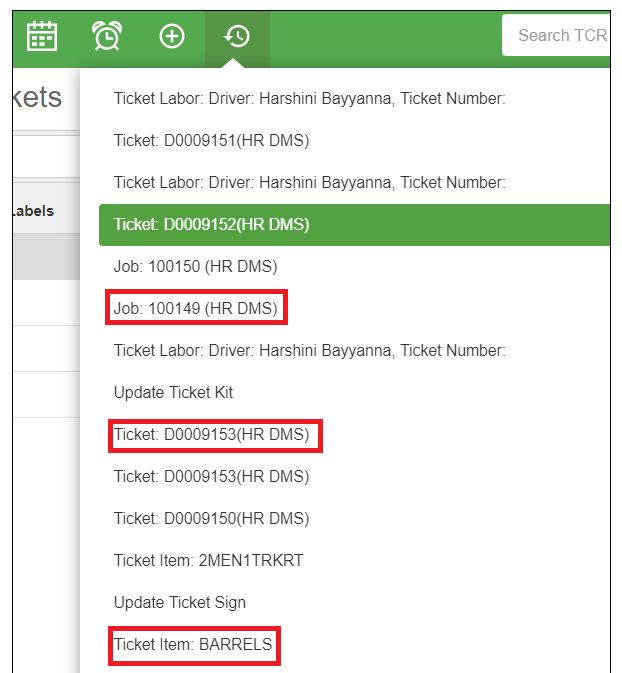Select Ticket: D0009151(HR DMS) from history
Image resolution: width=622 pixels, height=673 pixels.
[211, 141]
